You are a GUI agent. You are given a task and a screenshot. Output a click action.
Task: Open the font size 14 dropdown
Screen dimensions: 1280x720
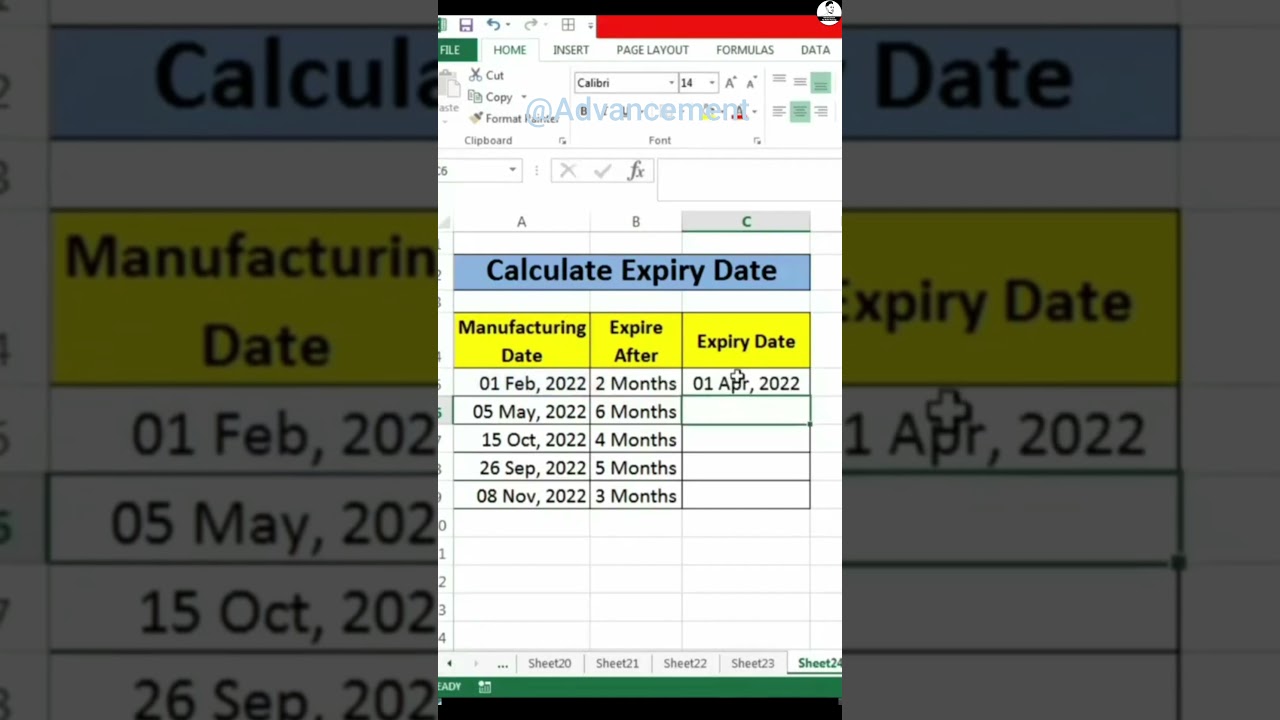click(x=712, y=83)
